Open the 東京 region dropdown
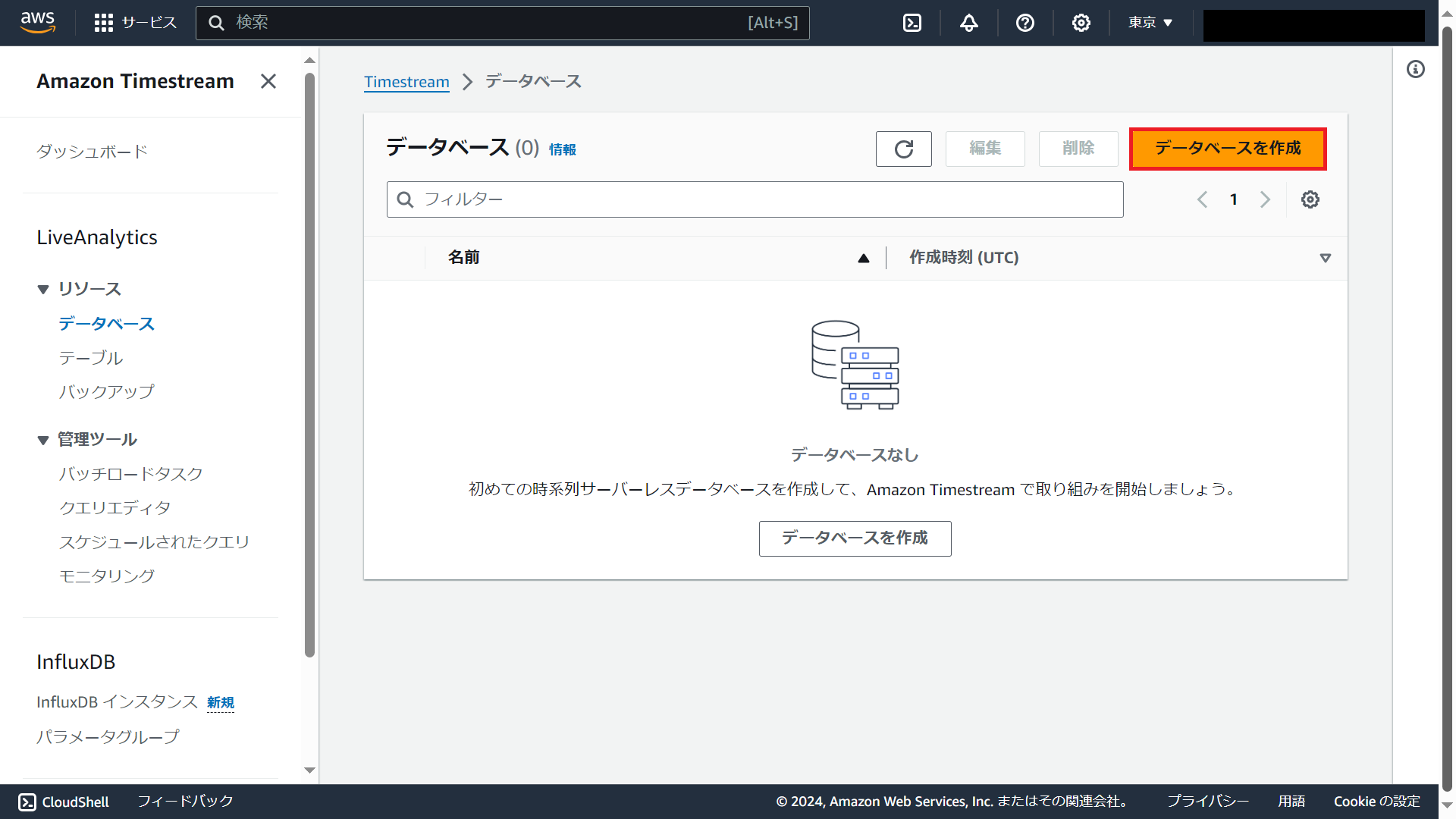 pos(1149,23)
